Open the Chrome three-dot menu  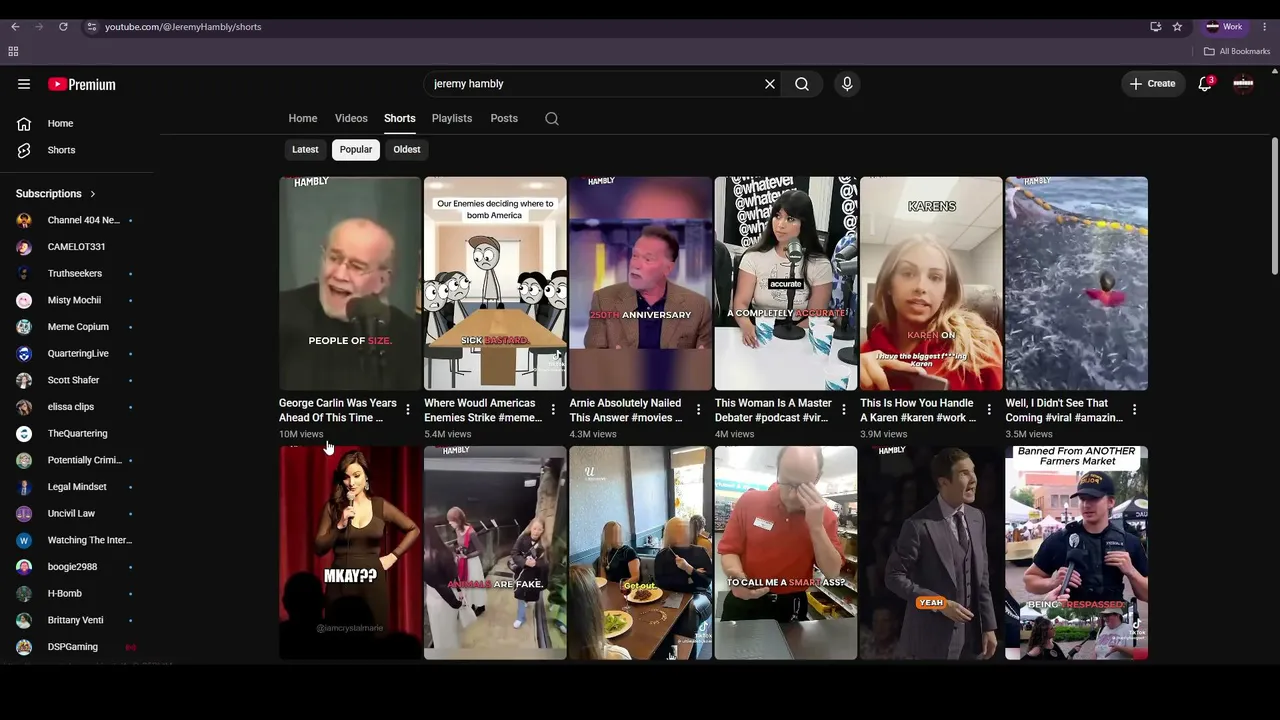1265,27
